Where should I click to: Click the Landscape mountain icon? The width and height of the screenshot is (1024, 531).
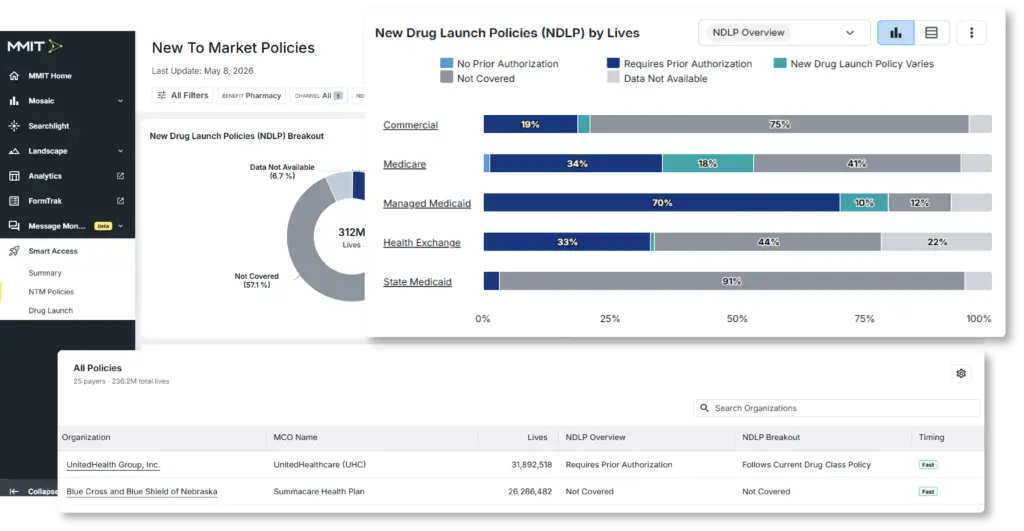tap(14, 151)
